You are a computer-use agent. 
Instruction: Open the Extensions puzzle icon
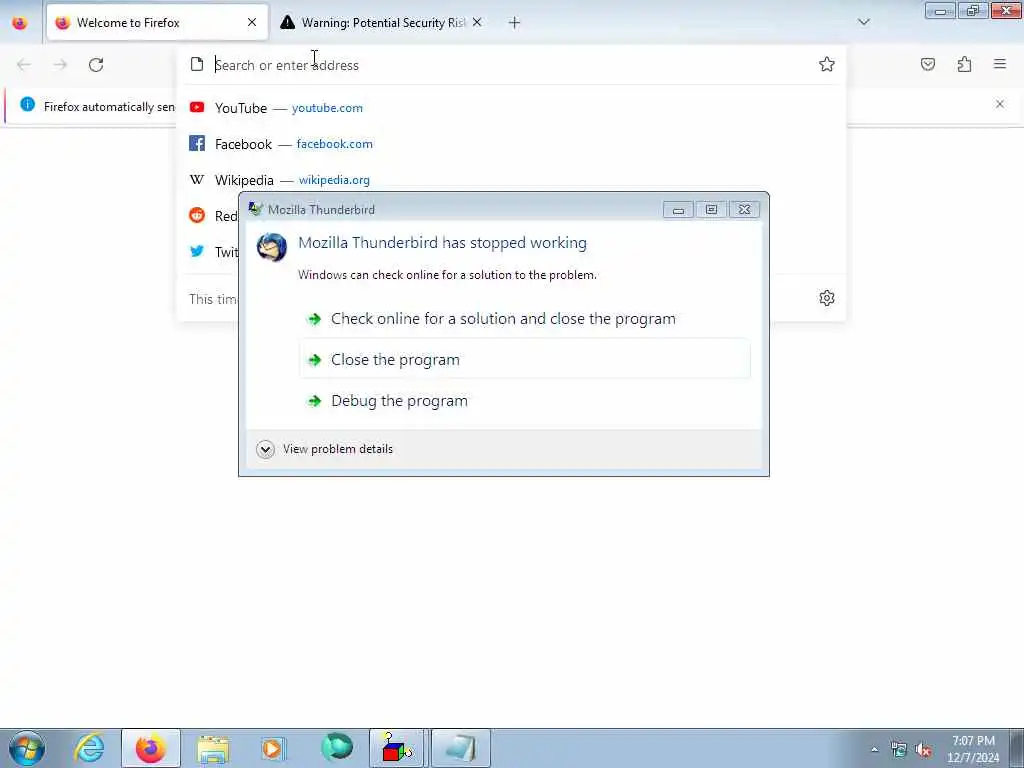click(964, 64)
